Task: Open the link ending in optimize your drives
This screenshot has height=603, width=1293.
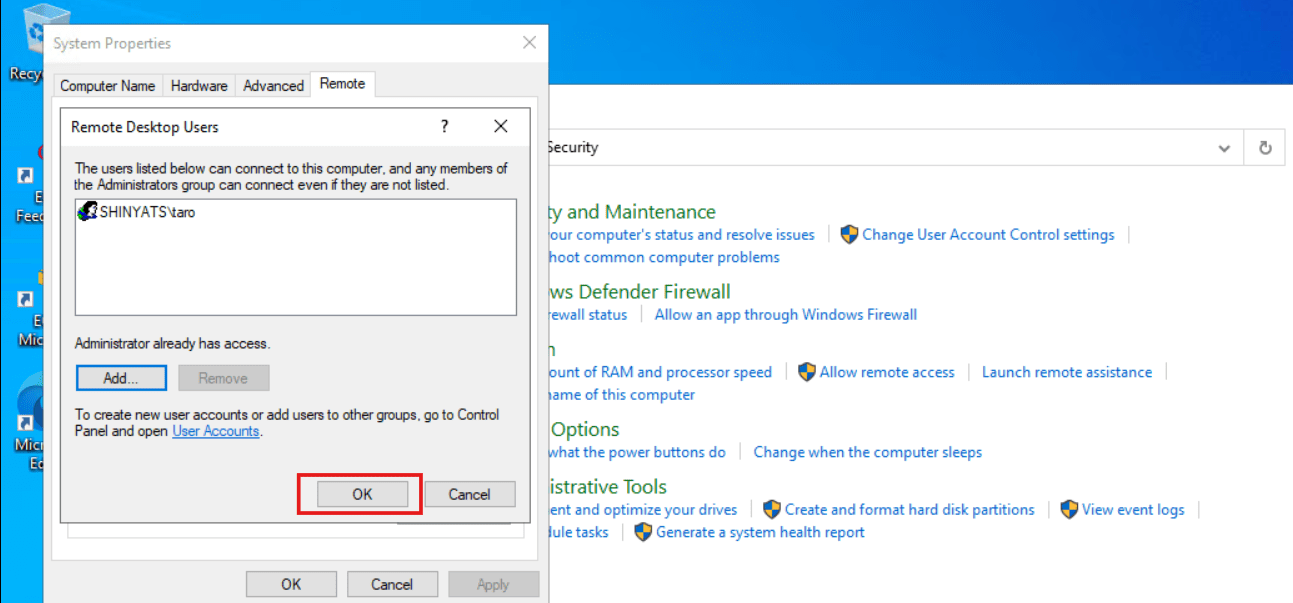Action: [643, 510]
